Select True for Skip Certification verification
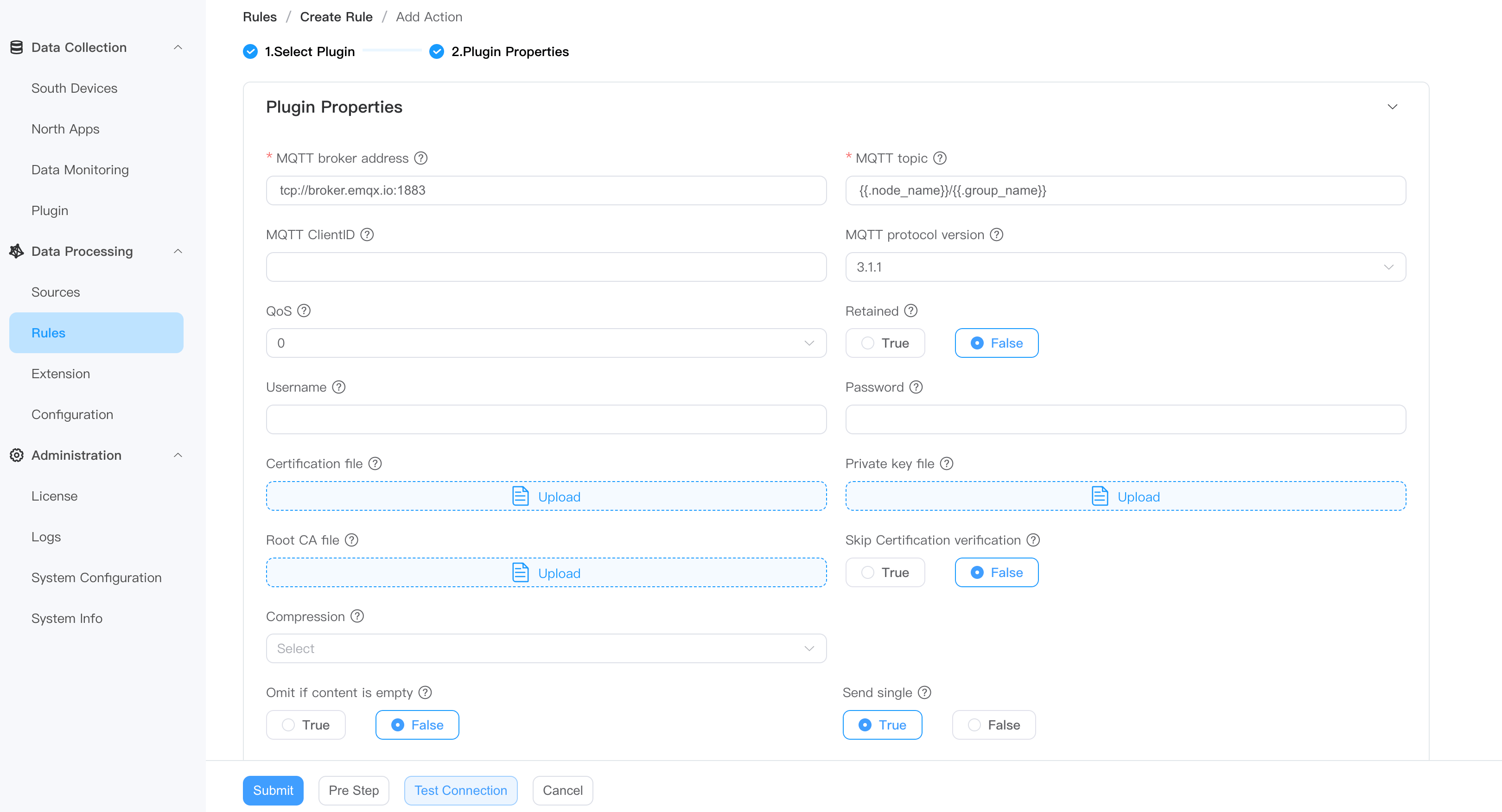Viewport: 1502px width, 812px height. click(x=885, y=572)
